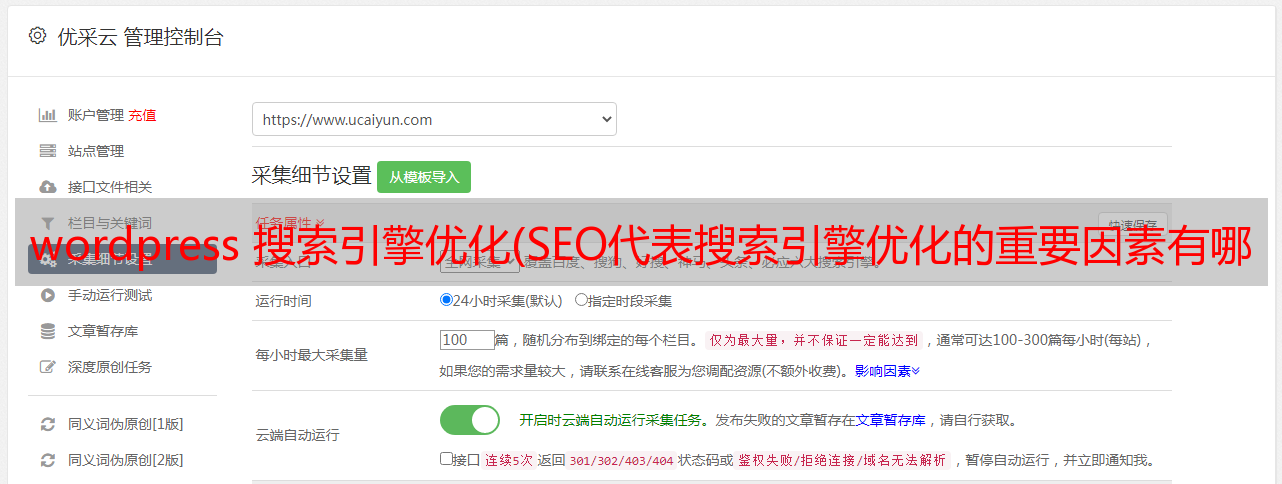Select the 24小时采集(默认) radio button
Image resolution: width=1282 pixels, height=484 pixels.
(x=446, y=299)
